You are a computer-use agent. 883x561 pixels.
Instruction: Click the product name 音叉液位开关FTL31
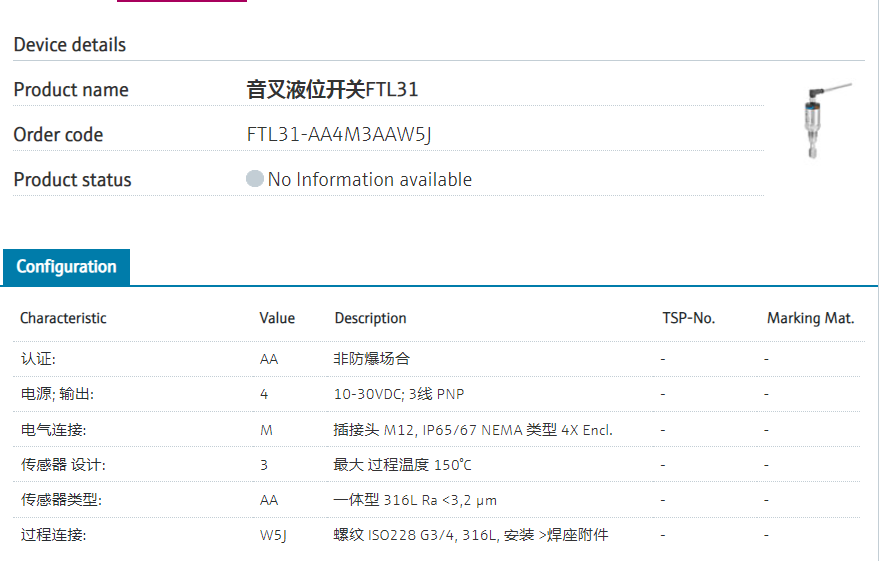pyautogui.click(x=332, y=89)
